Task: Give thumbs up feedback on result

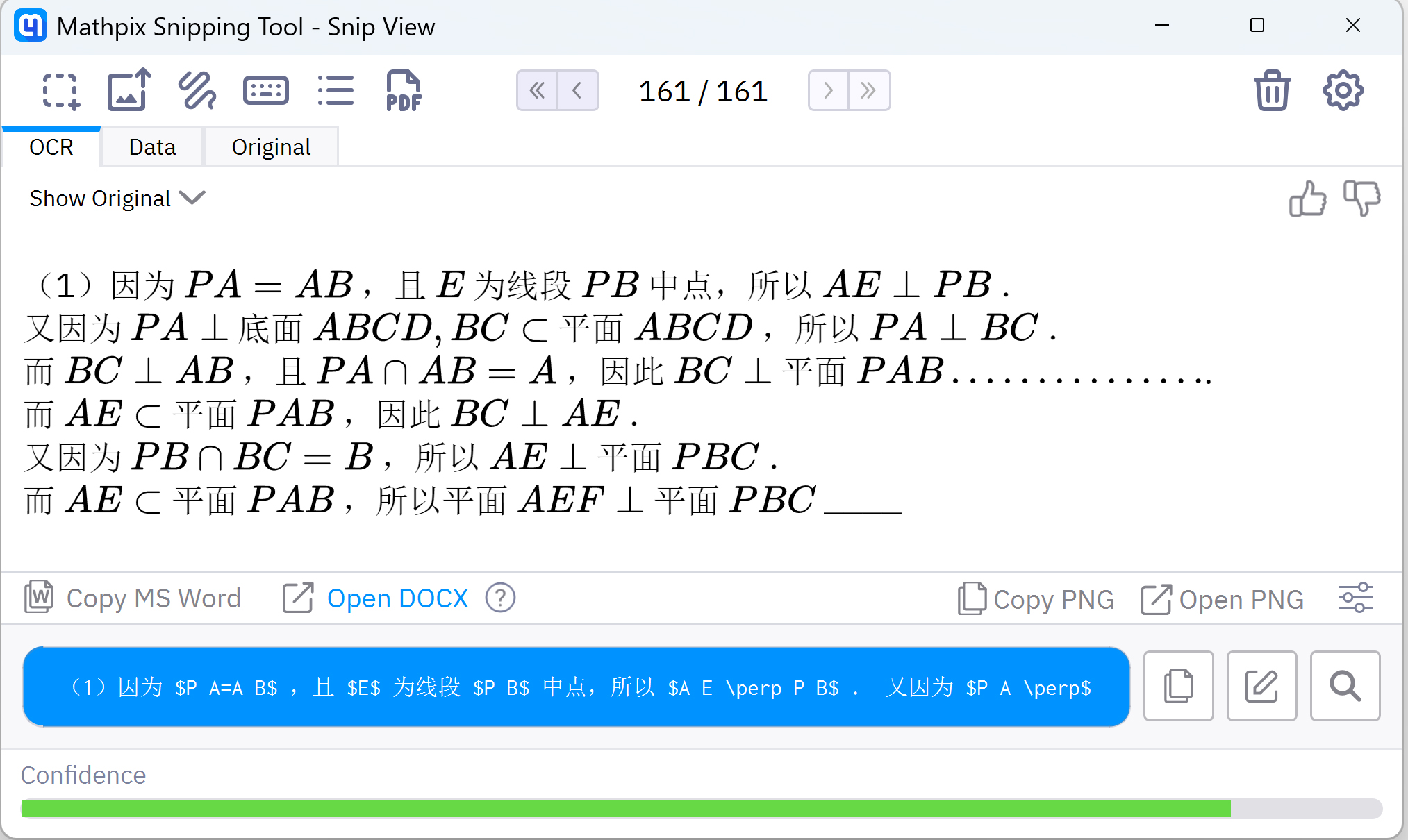Action: point(1307,199)
